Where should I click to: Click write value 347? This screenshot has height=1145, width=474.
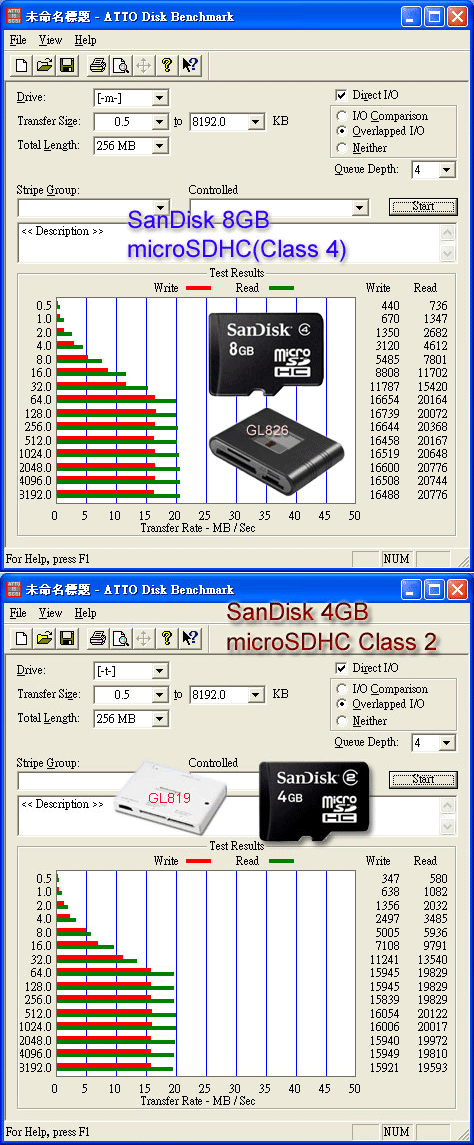point(391,879)
